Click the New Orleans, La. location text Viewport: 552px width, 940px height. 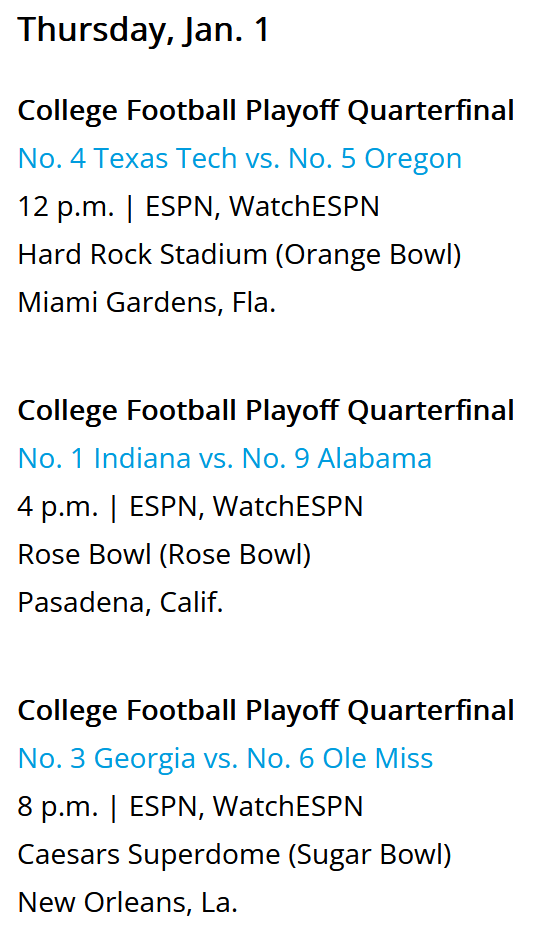coord(128,902)
